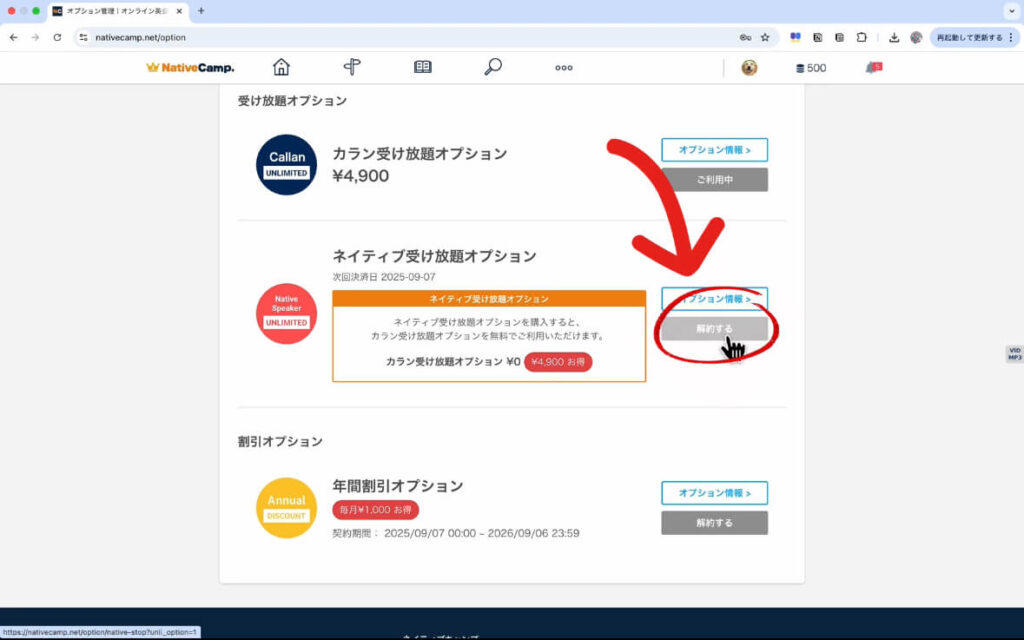The width and height of the screenshot is (1024, 640).
Task: Click 解約する for ネイティブ受け放題オプション
Action: tap(714, 328)
